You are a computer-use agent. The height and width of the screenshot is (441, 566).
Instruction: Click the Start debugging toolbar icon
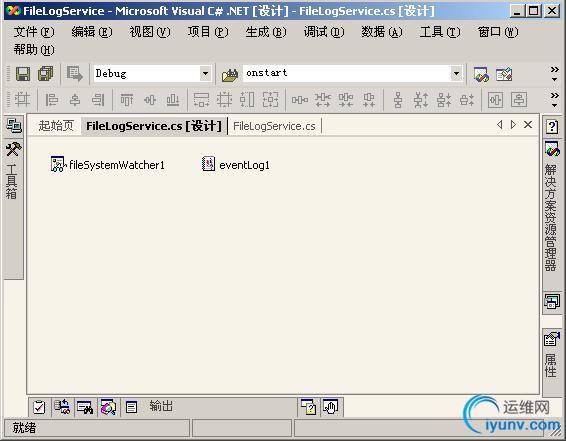(x=75, y=74)
